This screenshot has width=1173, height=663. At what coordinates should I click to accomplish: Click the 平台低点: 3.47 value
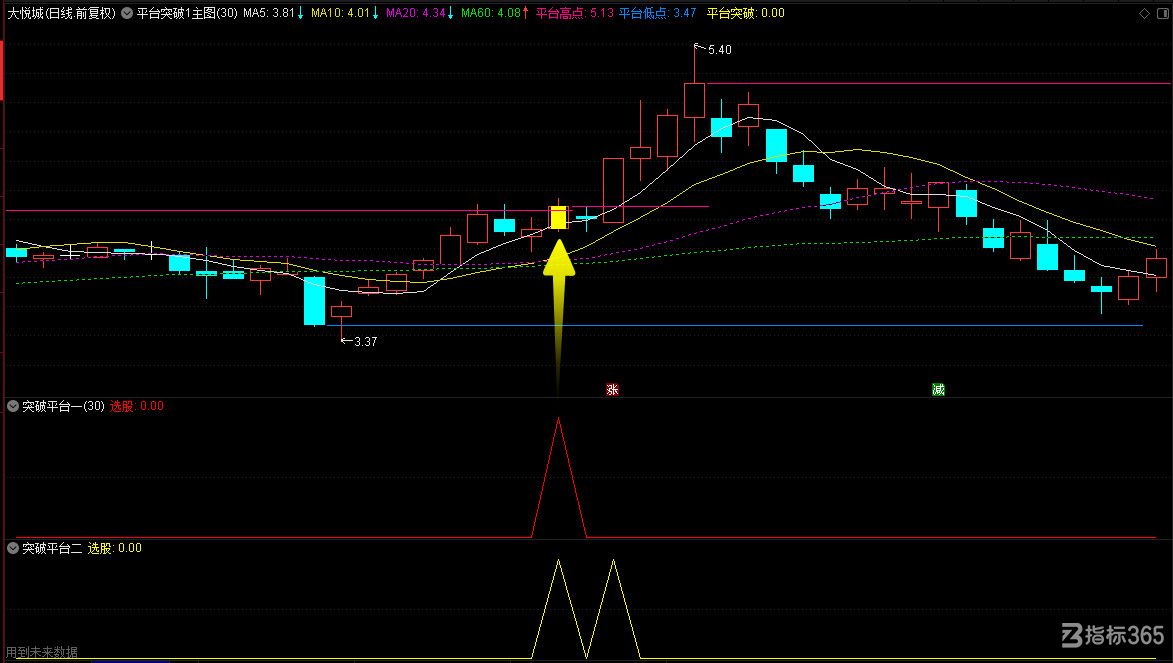[x=657, y=13]
